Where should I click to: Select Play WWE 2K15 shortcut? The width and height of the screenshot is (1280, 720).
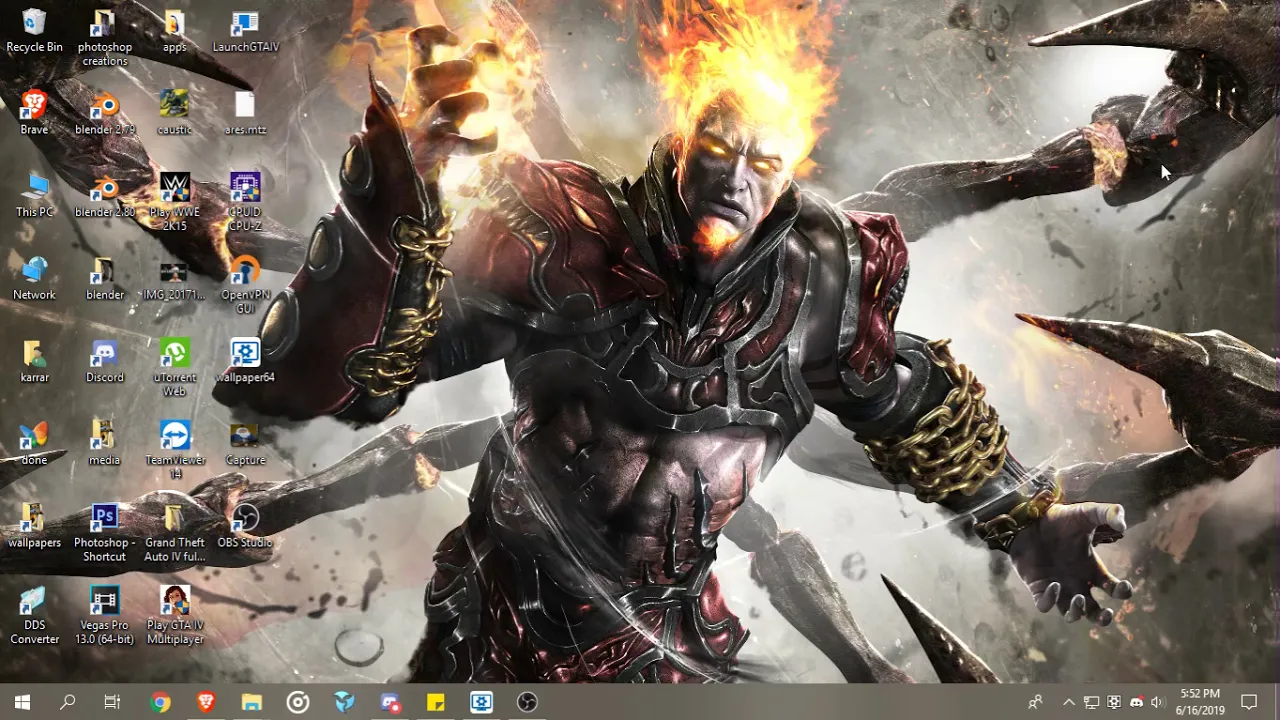pos(175,202)
